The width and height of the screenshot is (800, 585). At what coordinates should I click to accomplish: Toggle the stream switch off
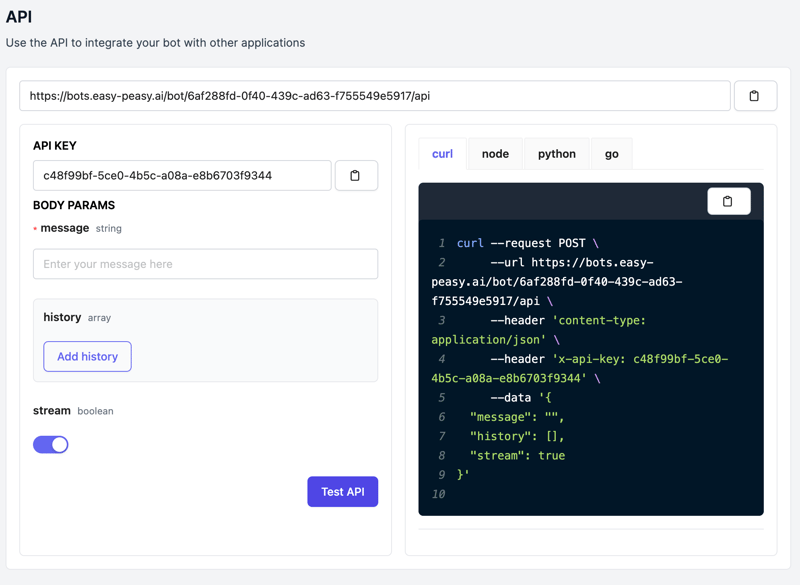click(x=51, y=444)
